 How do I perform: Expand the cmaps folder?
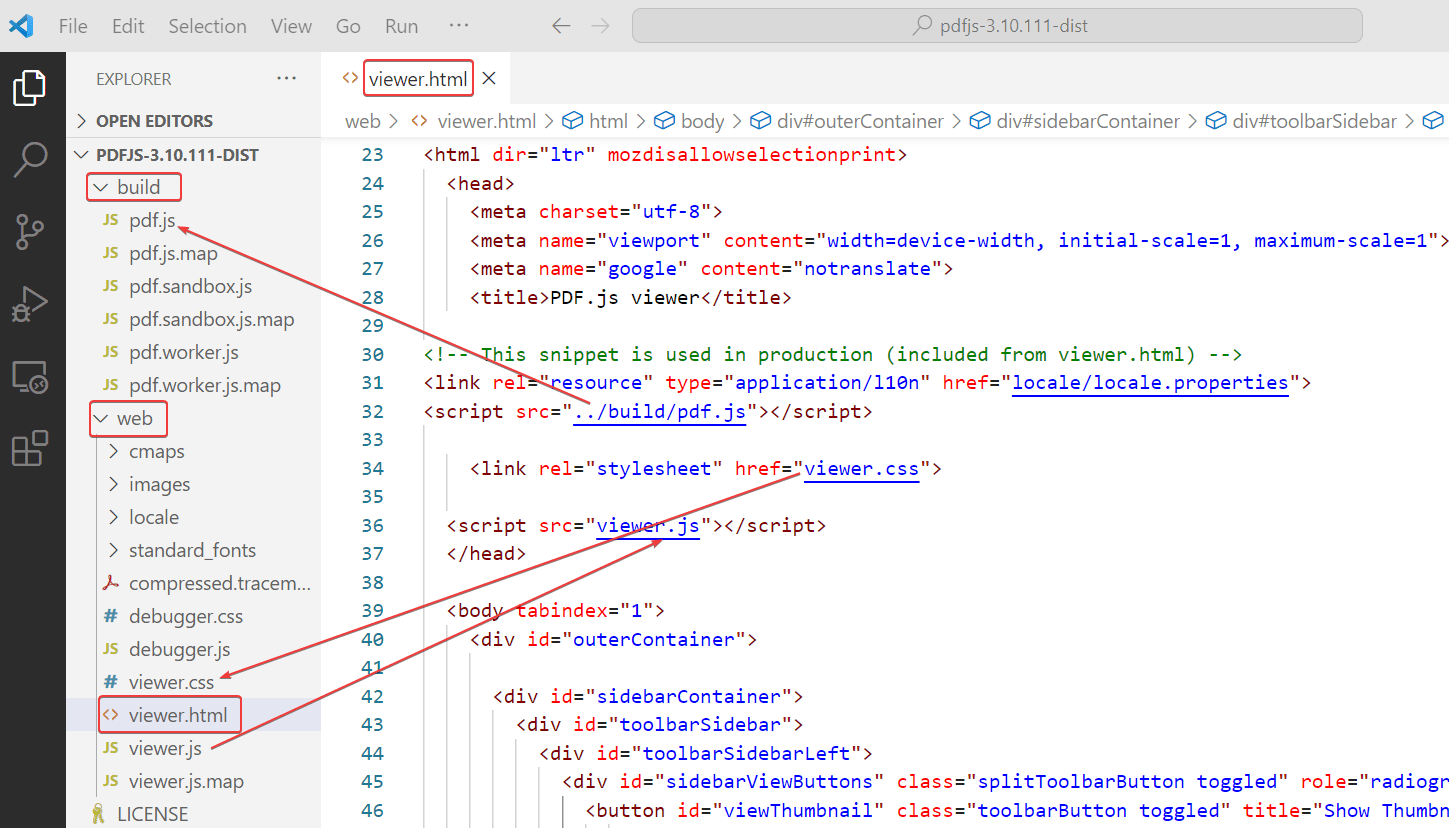coord(194,451)
